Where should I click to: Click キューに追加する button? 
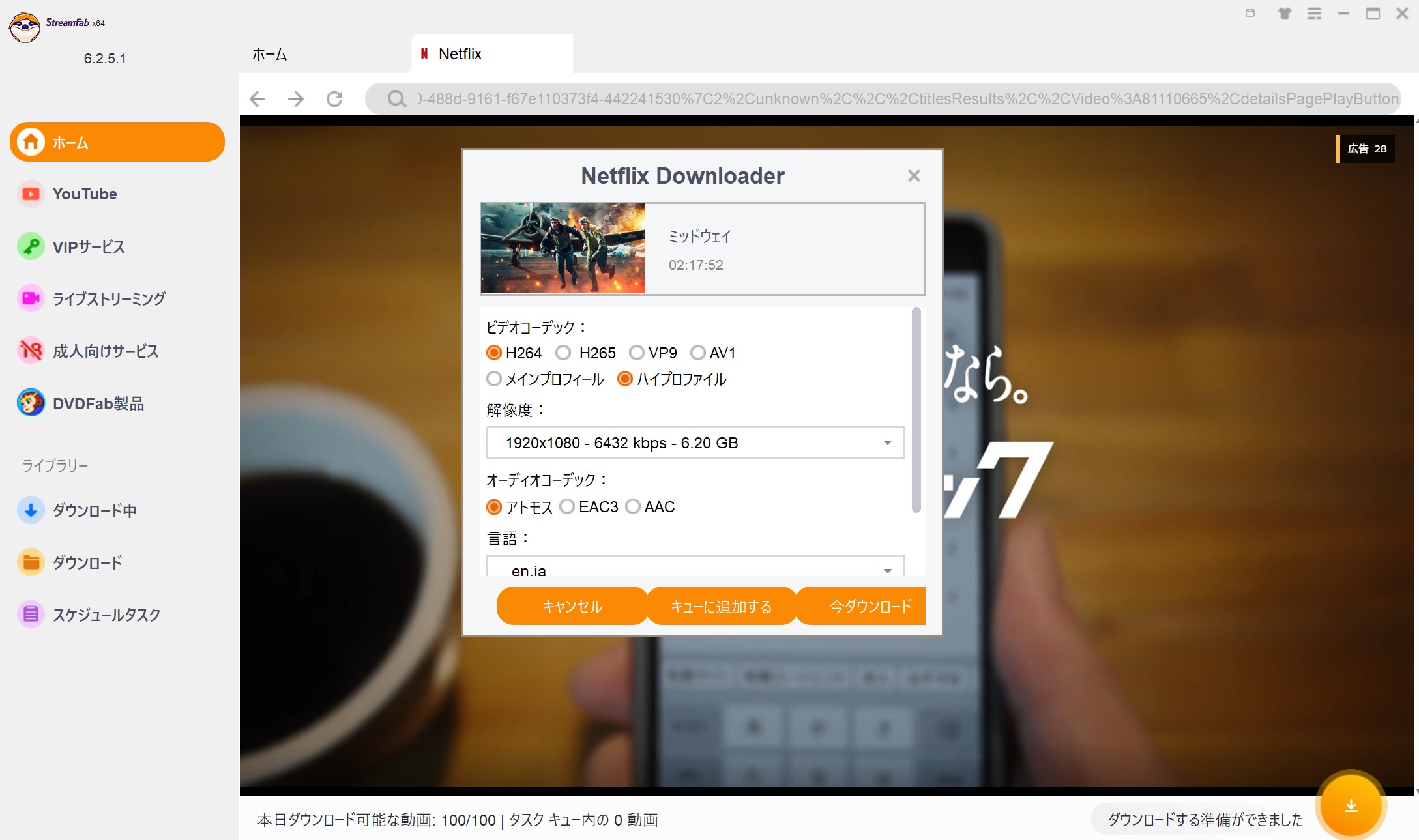coord(722,606)
